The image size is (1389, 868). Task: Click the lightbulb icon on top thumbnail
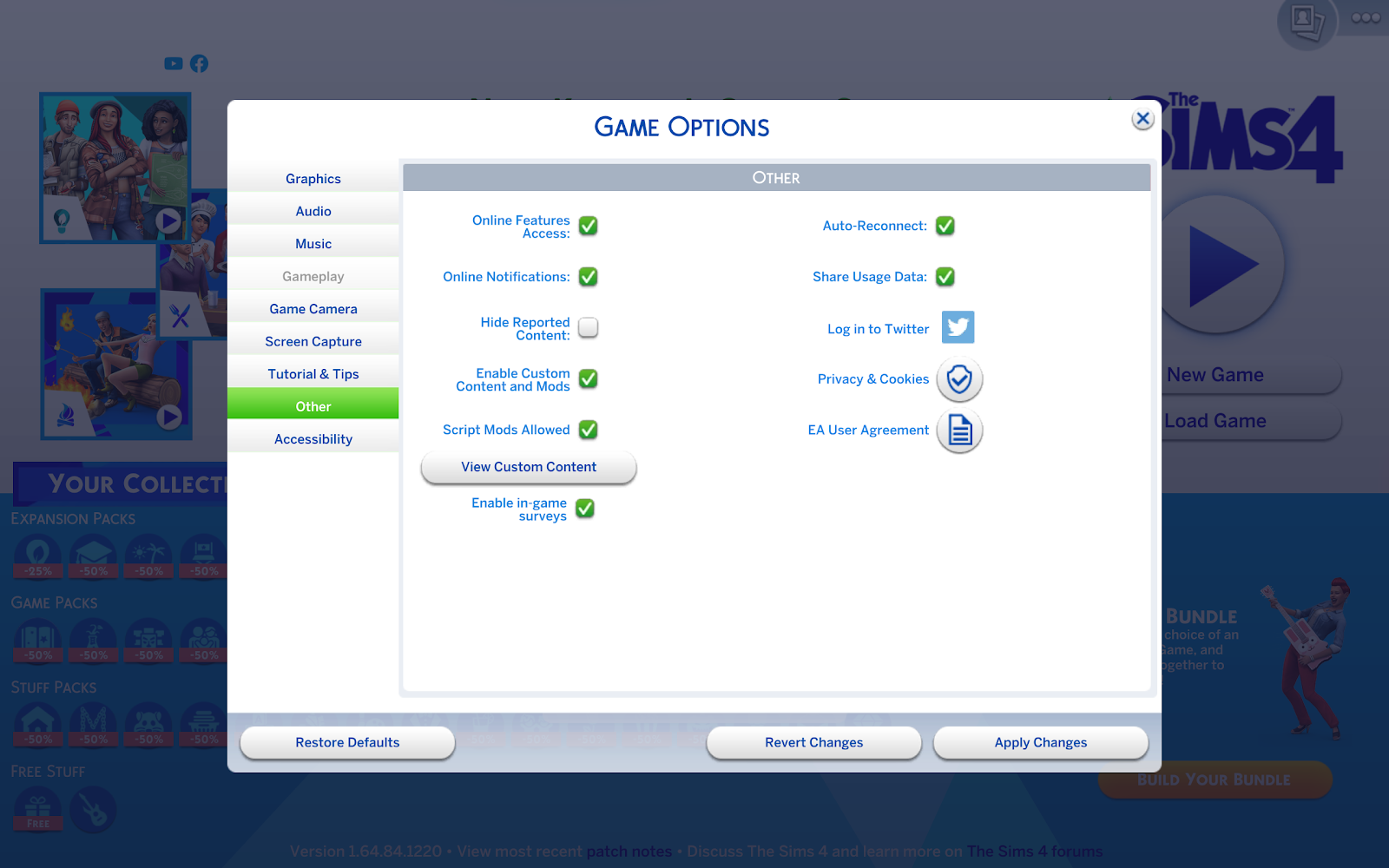coord(62,220)
